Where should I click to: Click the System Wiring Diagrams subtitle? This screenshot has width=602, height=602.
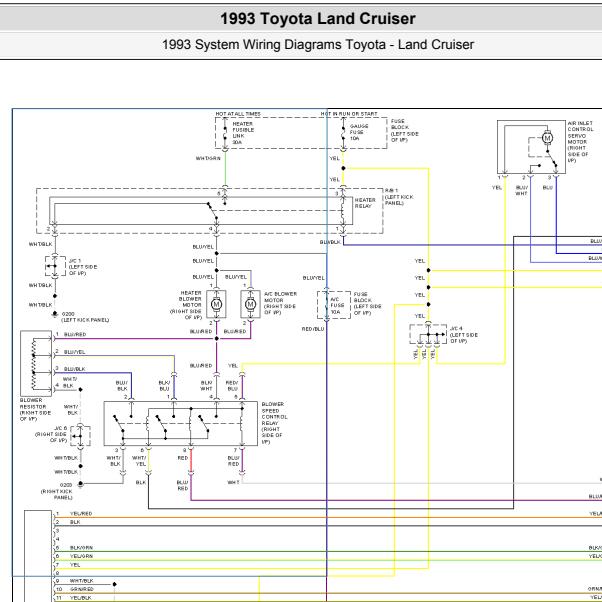pos(318,45)
